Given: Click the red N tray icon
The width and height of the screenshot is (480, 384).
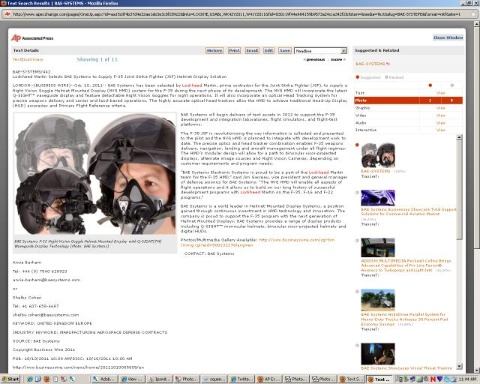Looking at the screenshot, I should [x=433, y=379].
